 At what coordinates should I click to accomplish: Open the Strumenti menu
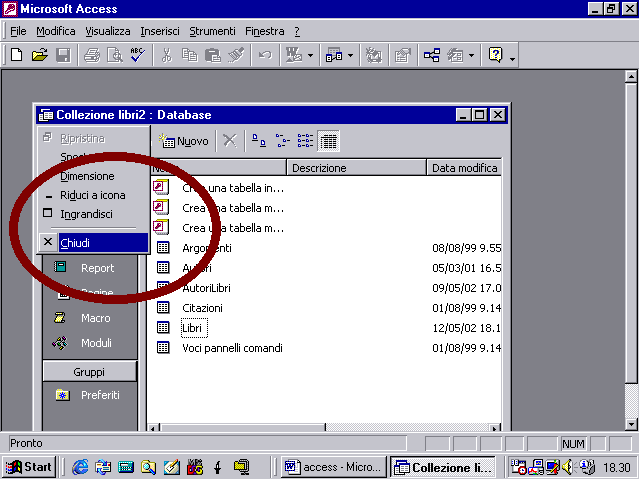pyautogui.click(x=212, y=31)
